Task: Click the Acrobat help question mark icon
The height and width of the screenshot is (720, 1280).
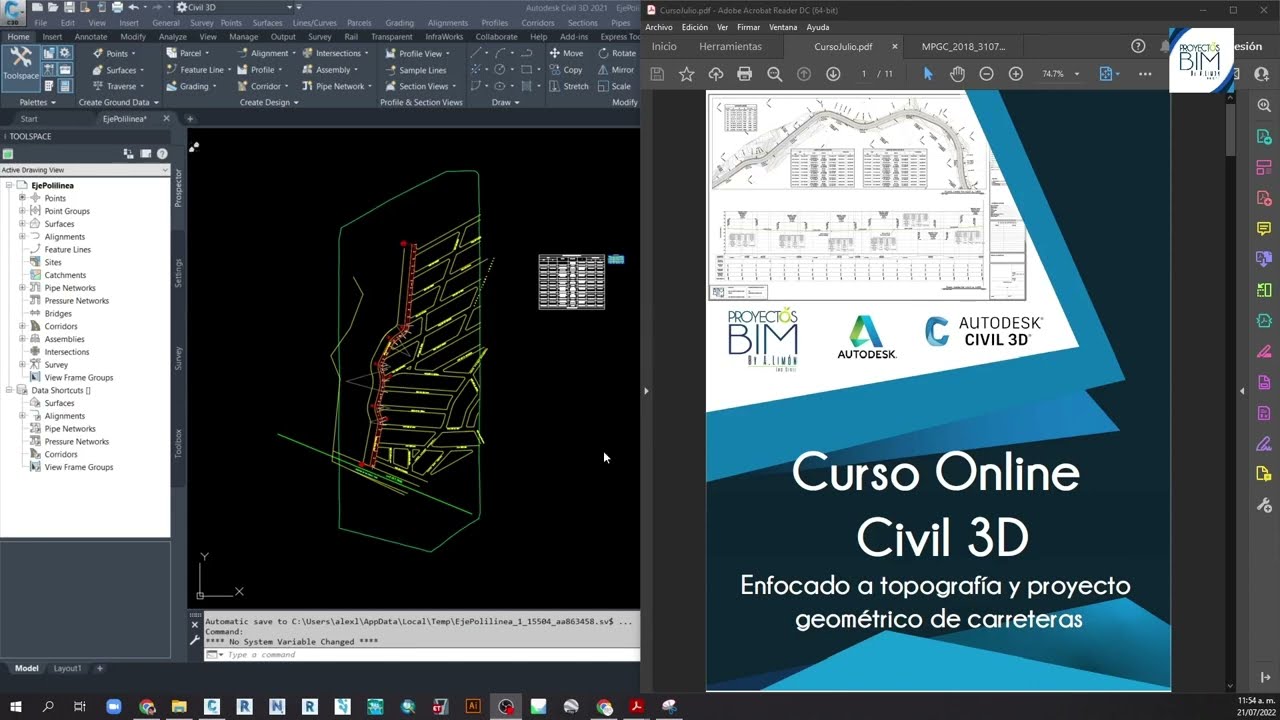Action: point(1138,46)
